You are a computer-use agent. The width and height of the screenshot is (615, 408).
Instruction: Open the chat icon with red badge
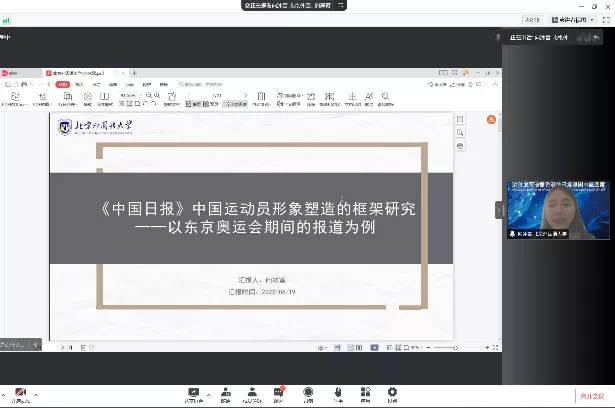[x=279, y=393]
